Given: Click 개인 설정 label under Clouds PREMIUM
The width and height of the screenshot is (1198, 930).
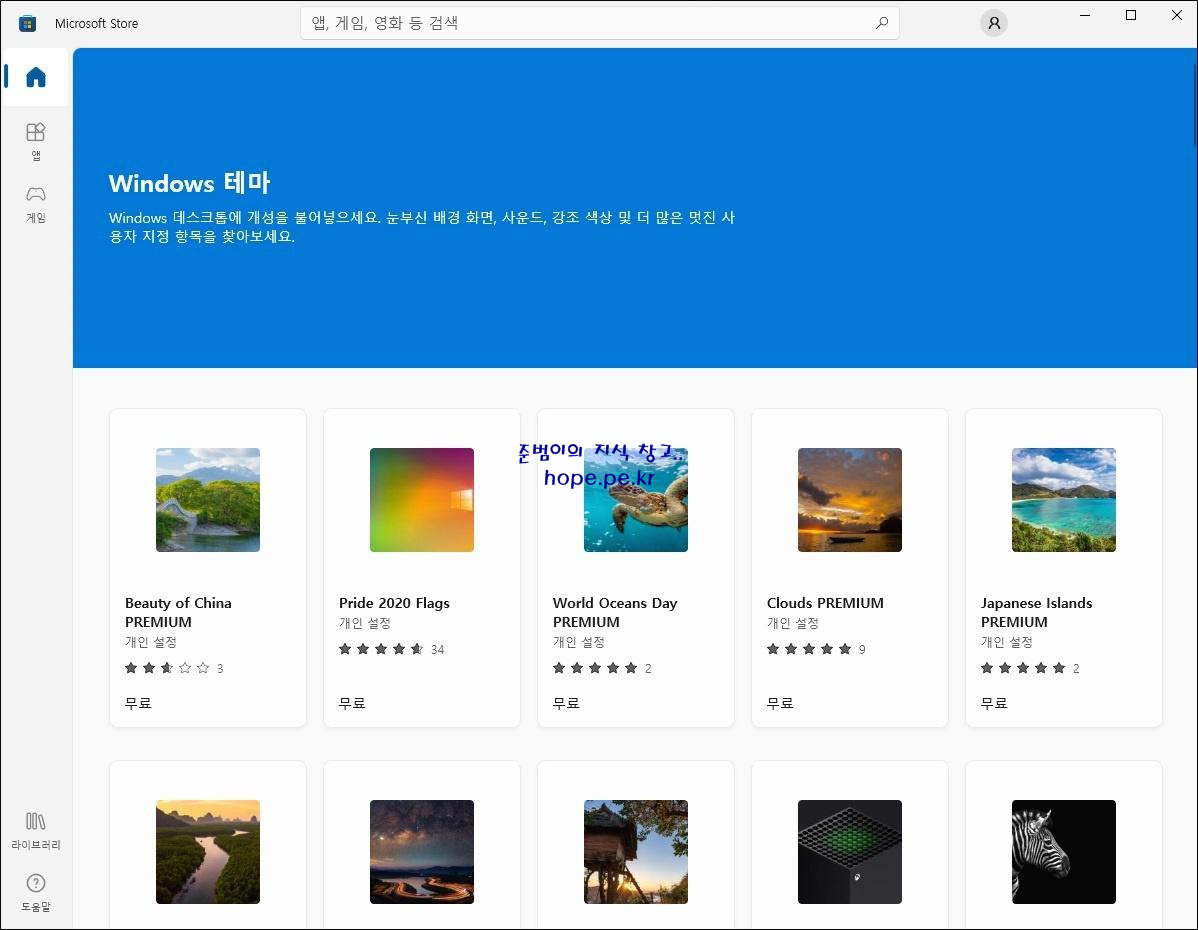Looking at the screenshot, I should coord(792,623).
